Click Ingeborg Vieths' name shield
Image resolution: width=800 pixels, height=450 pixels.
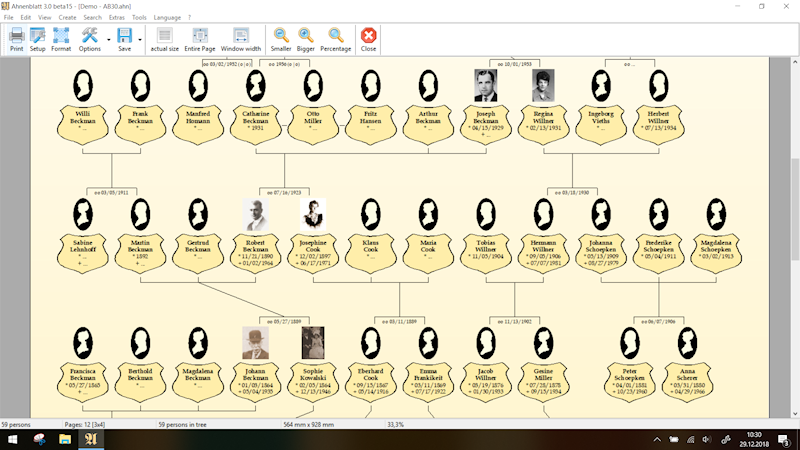(x=601, y=124)
